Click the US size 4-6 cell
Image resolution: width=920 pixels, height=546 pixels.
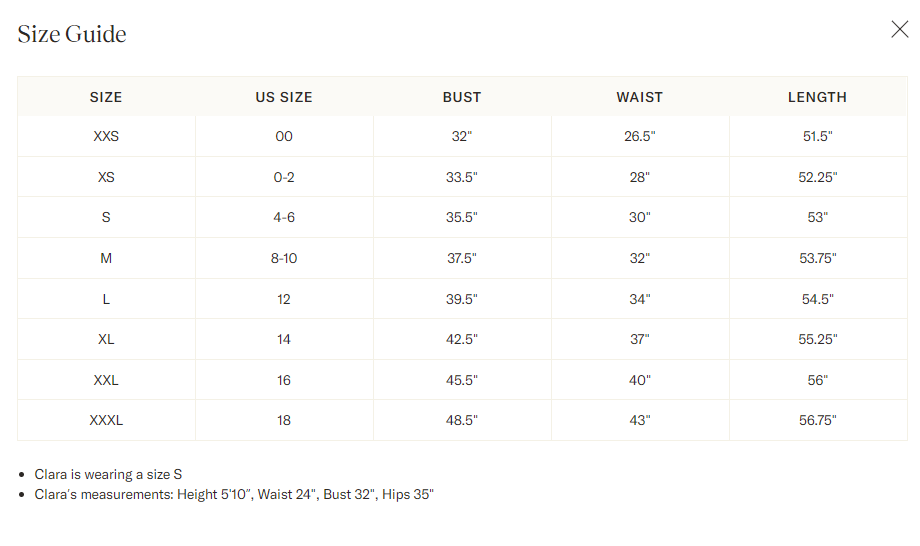click(x=284, y=217)
